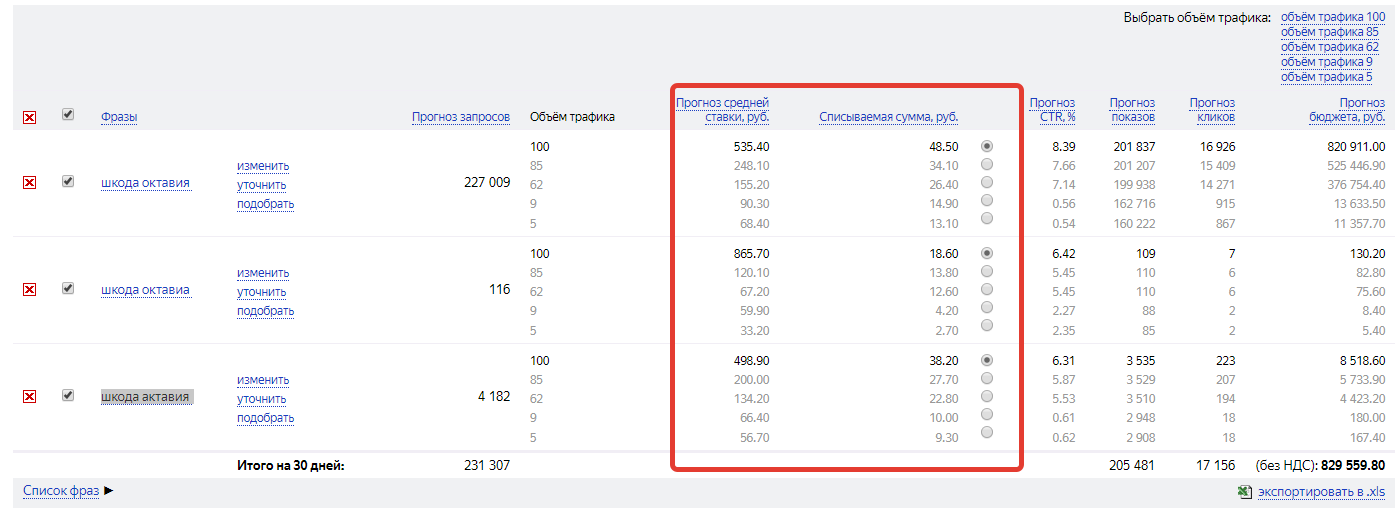Sort by Прогноз бюджета column header

tap(1347, 109)
